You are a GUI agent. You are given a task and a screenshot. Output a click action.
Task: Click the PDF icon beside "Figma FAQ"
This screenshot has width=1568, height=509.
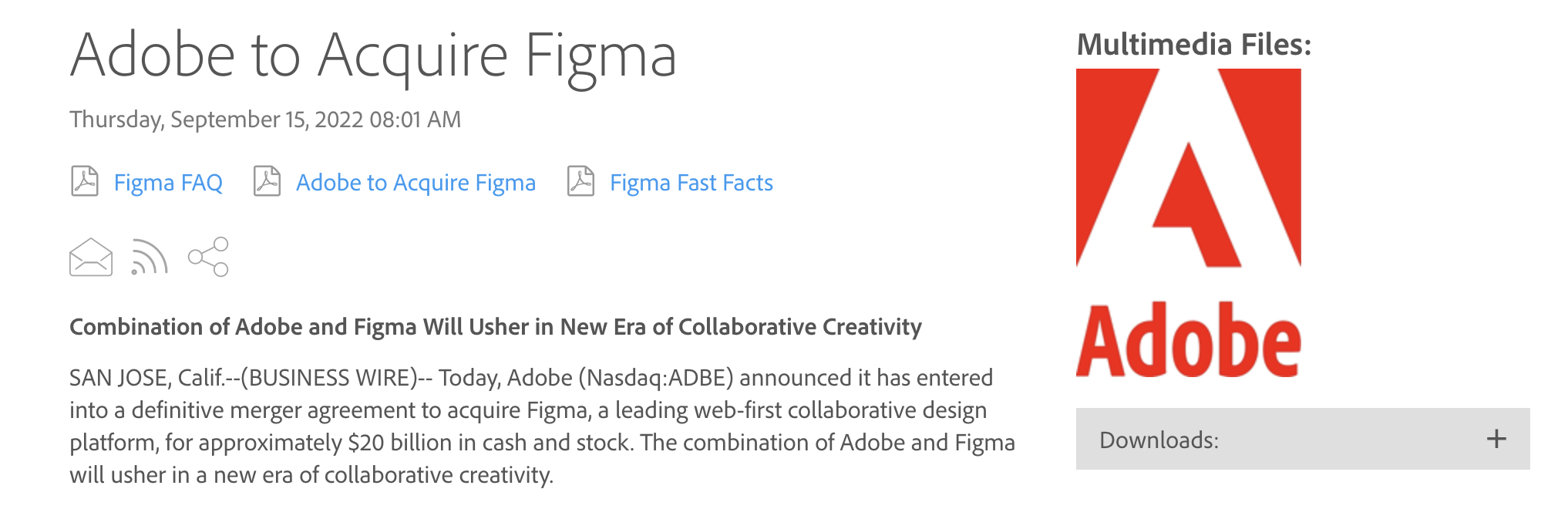tap(86, 182)
